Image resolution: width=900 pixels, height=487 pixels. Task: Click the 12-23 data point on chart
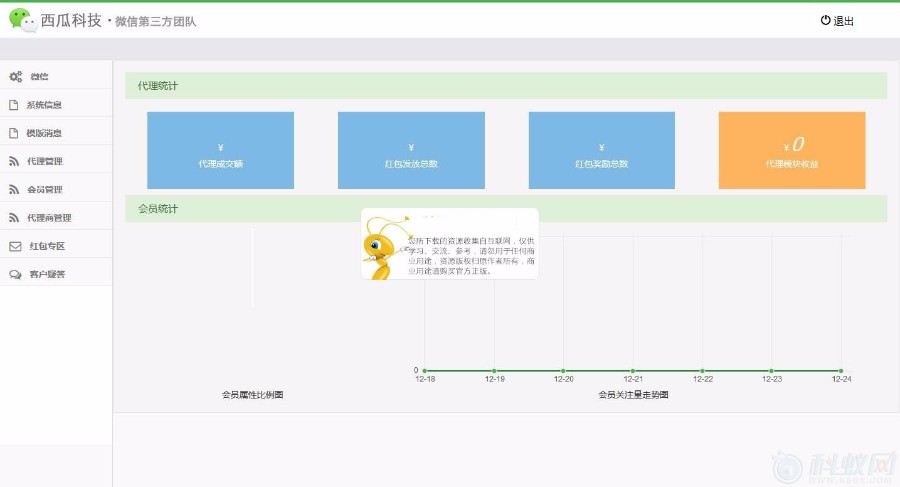(772, 371)
